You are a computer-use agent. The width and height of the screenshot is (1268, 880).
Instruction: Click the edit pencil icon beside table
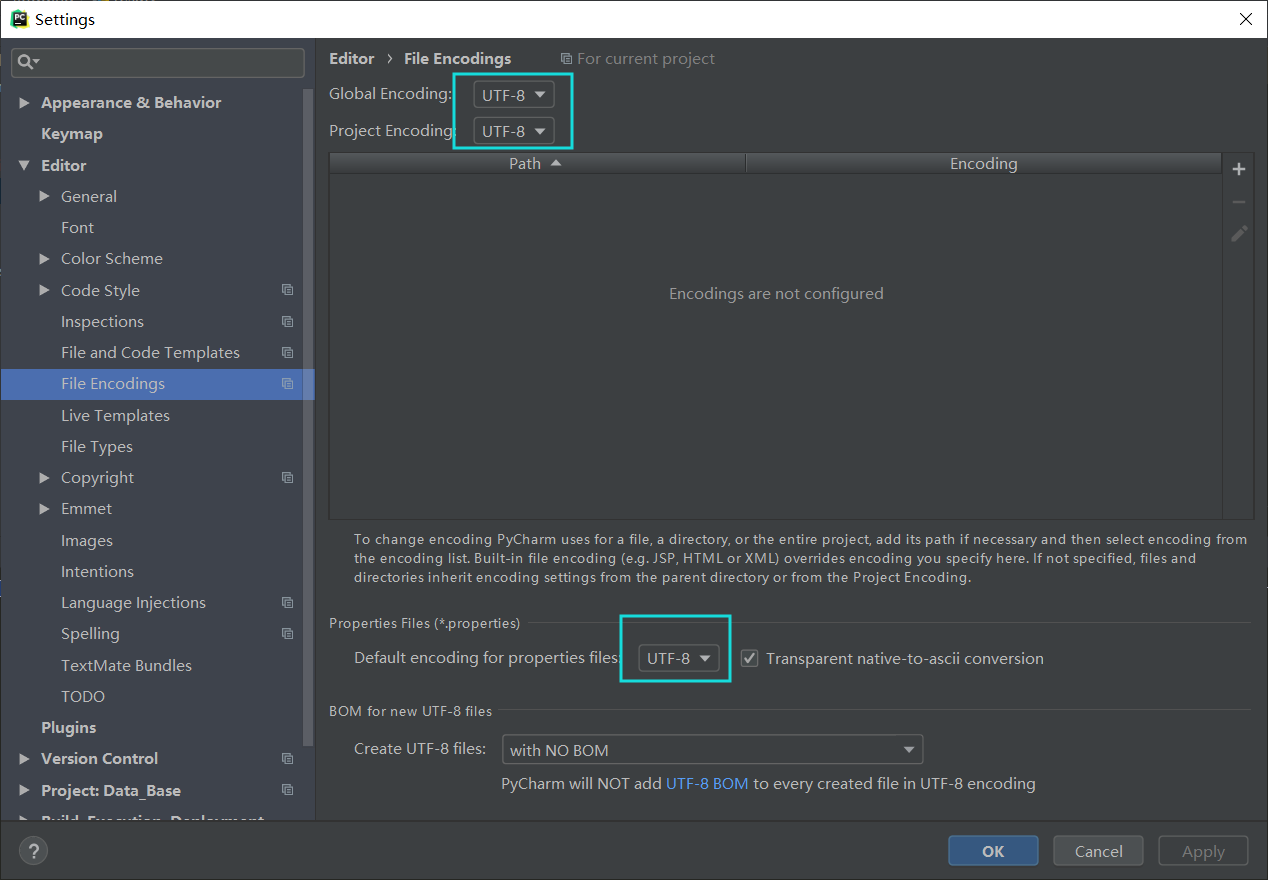(1239, 234)
